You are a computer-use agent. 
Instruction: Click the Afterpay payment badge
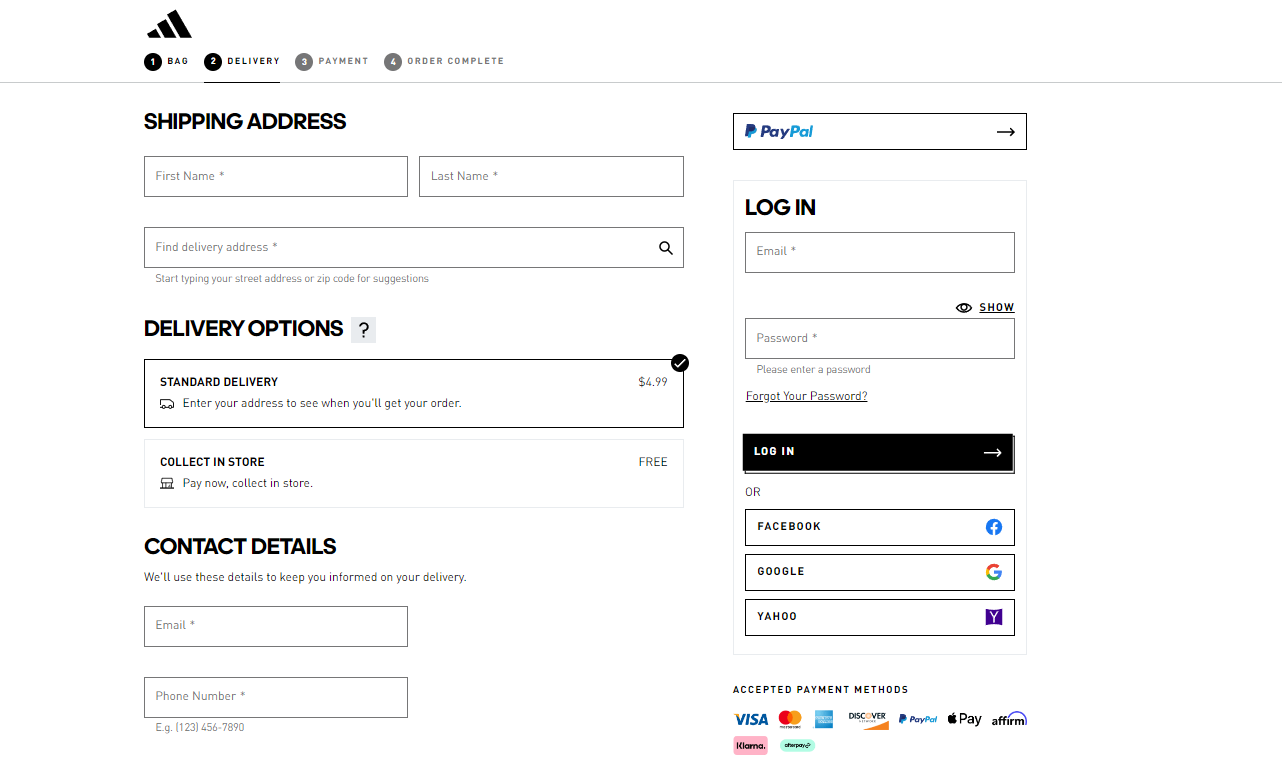[x=797, y=745]
